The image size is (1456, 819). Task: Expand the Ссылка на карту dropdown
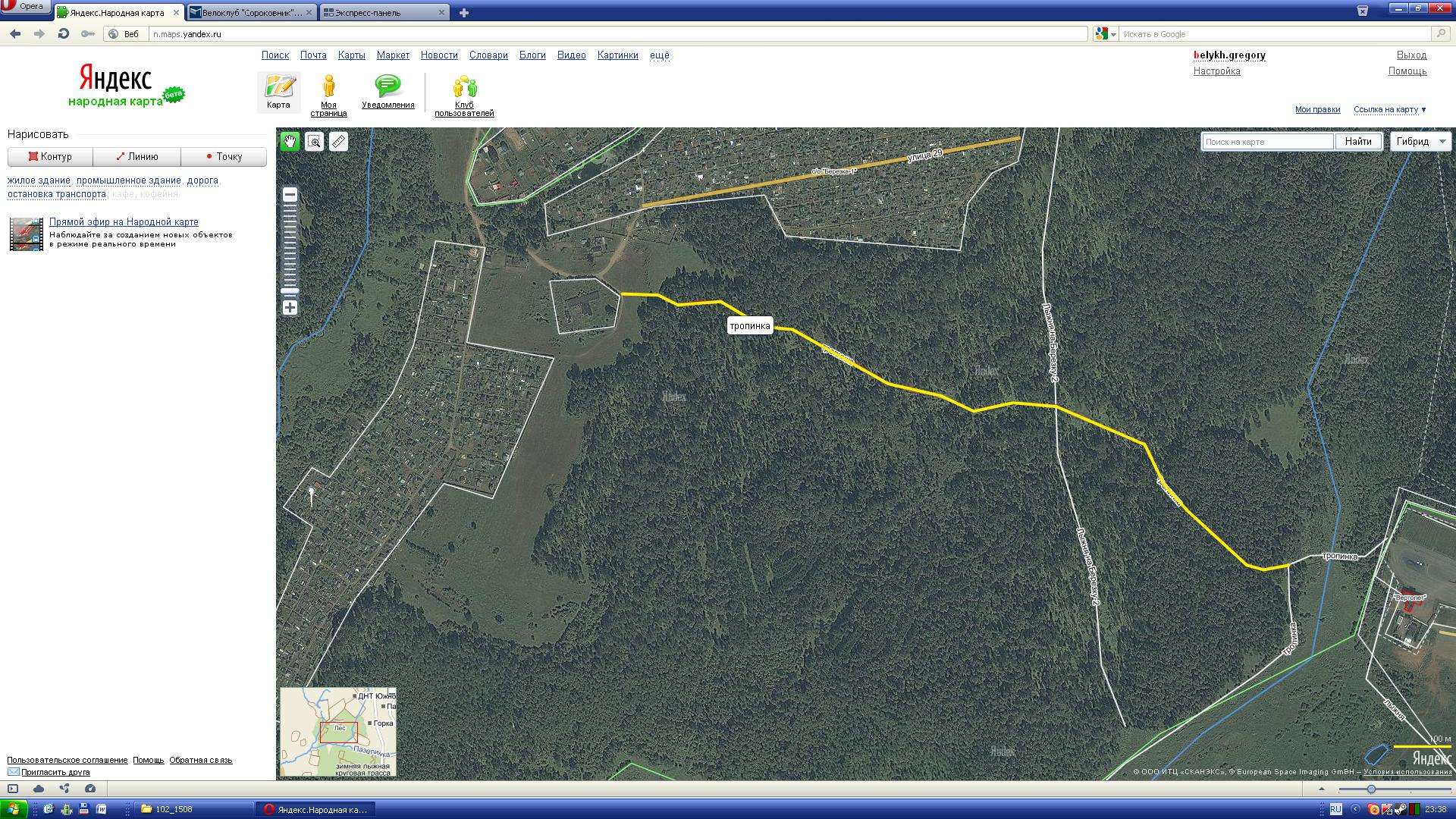coord(1389,109)
